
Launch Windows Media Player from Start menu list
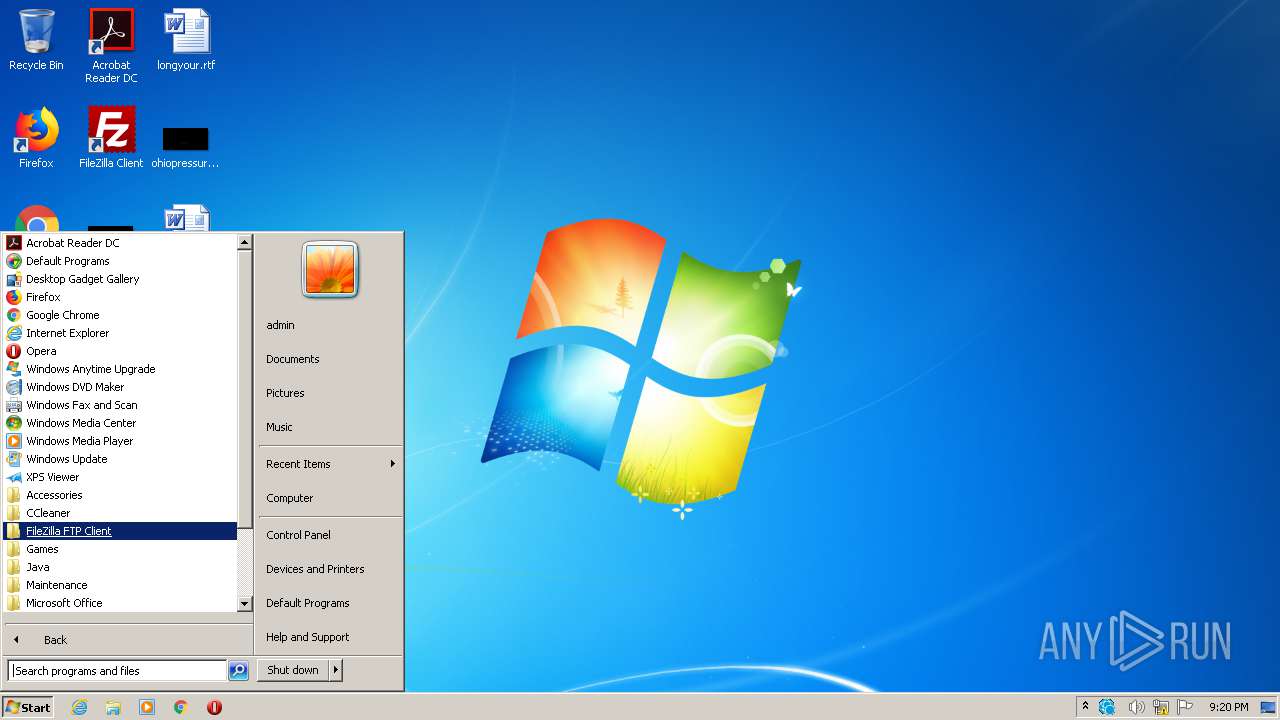tap(121, 441)
